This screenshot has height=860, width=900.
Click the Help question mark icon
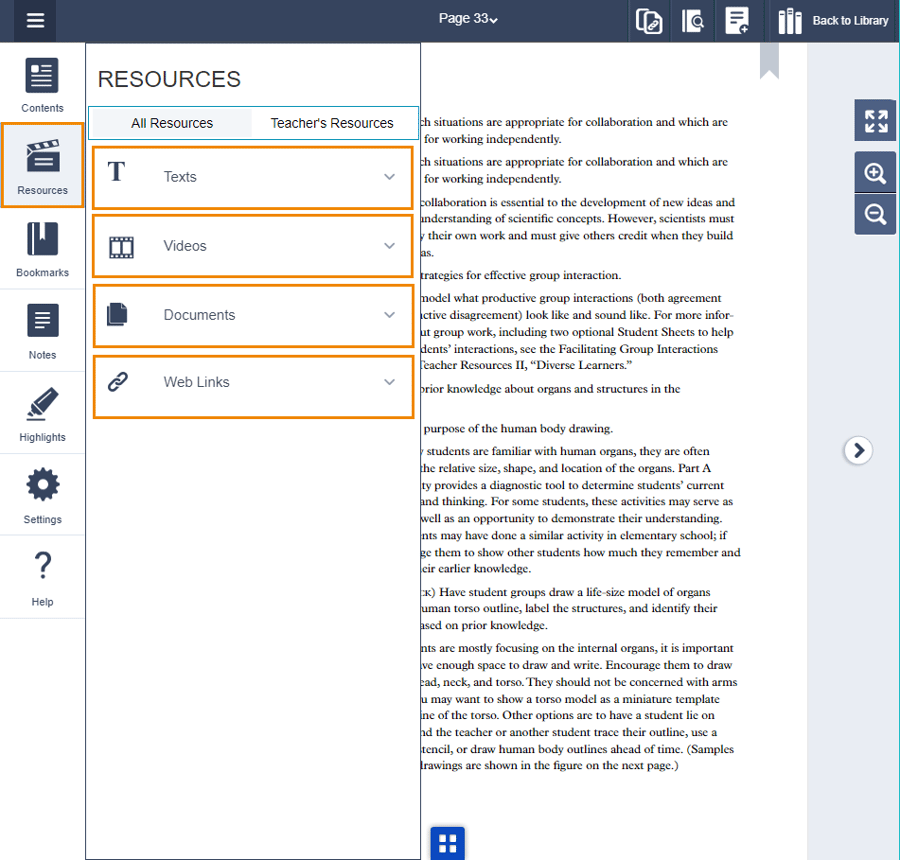click(42, 577)
